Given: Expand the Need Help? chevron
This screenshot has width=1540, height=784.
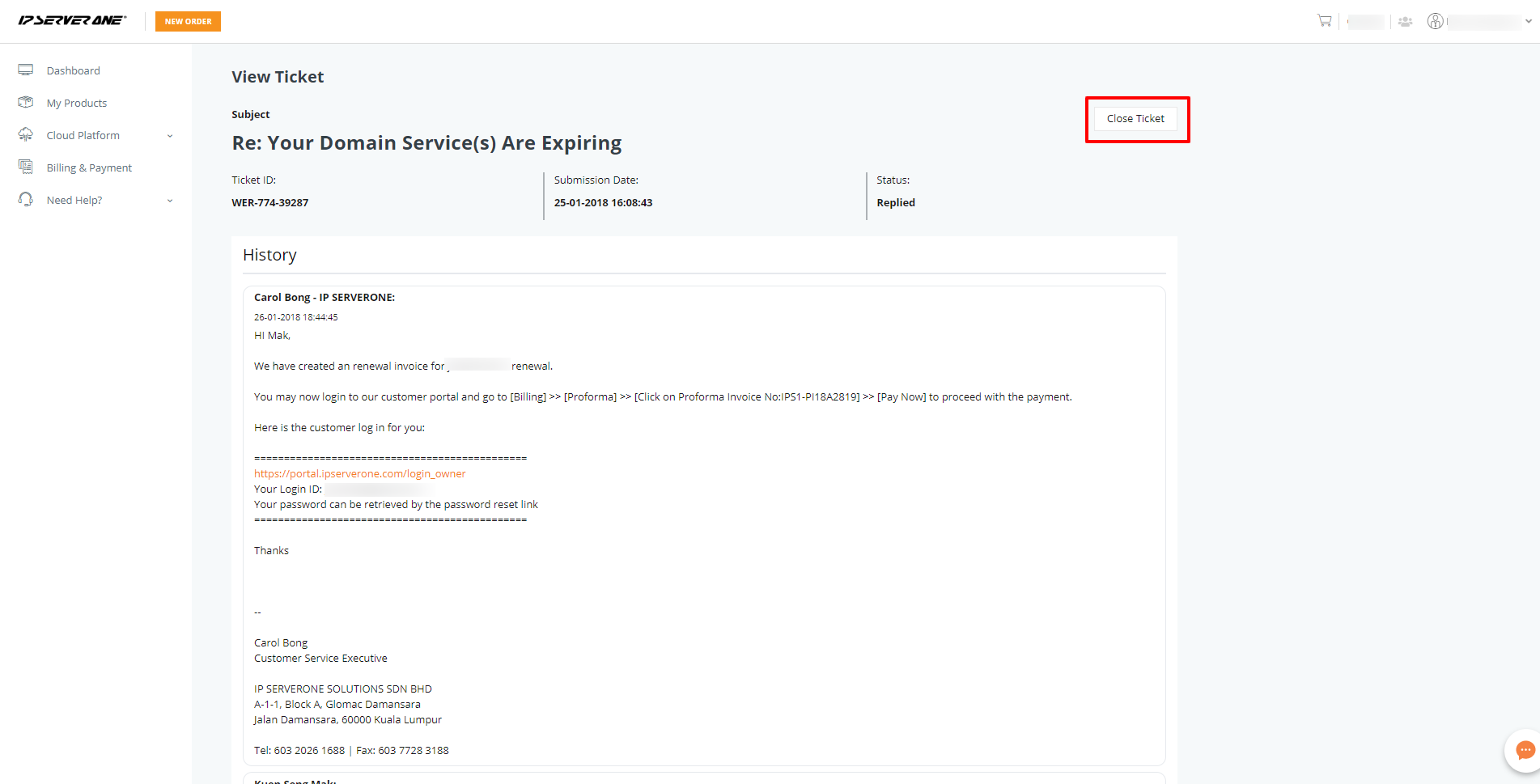Looking at the screenshot, I should click(x=170, y=201).
